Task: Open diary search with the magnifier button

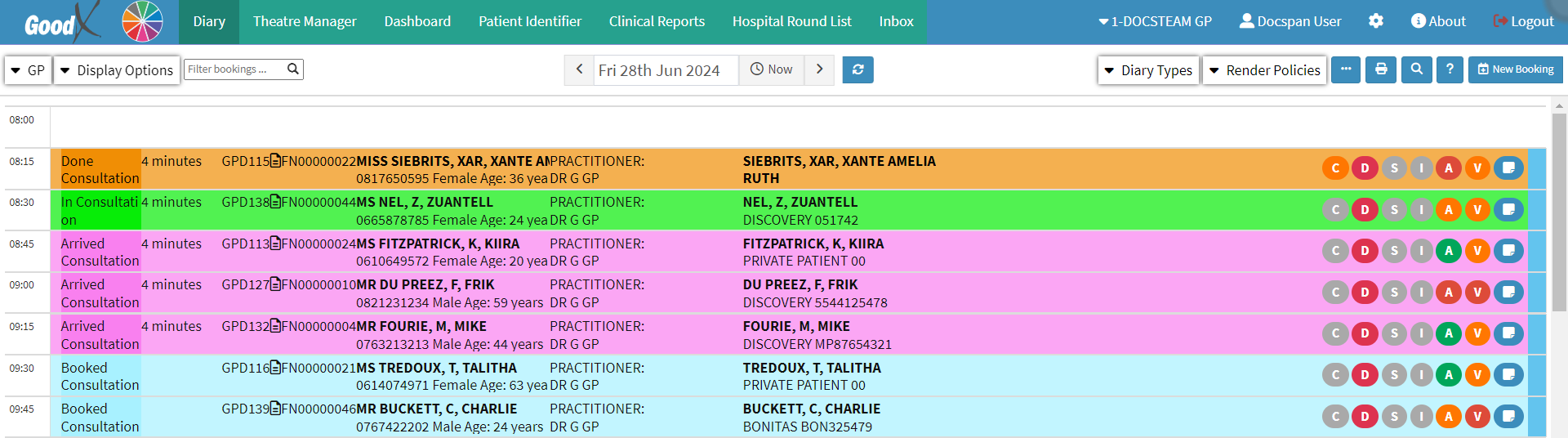Action: point(1417,70)
